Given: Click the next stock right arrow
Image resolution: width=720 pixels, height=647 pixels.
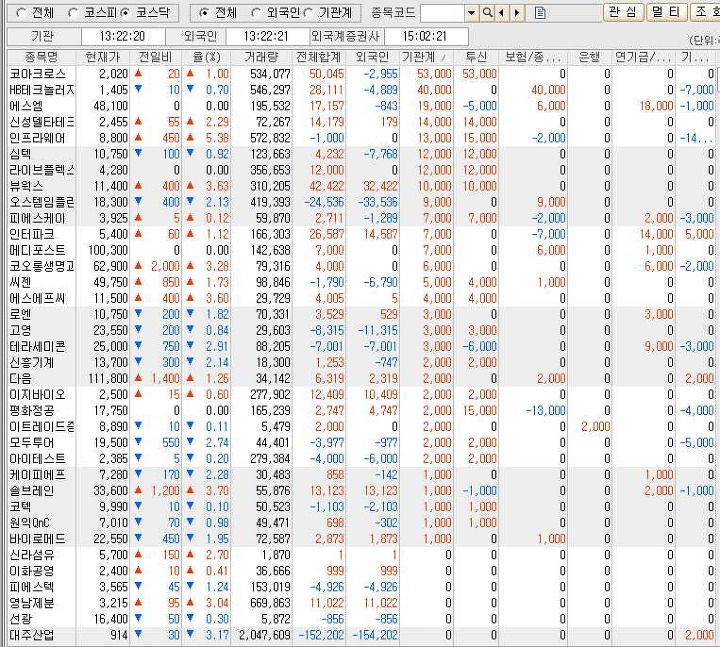Looking at the screenshot, I should click(517, 13).
